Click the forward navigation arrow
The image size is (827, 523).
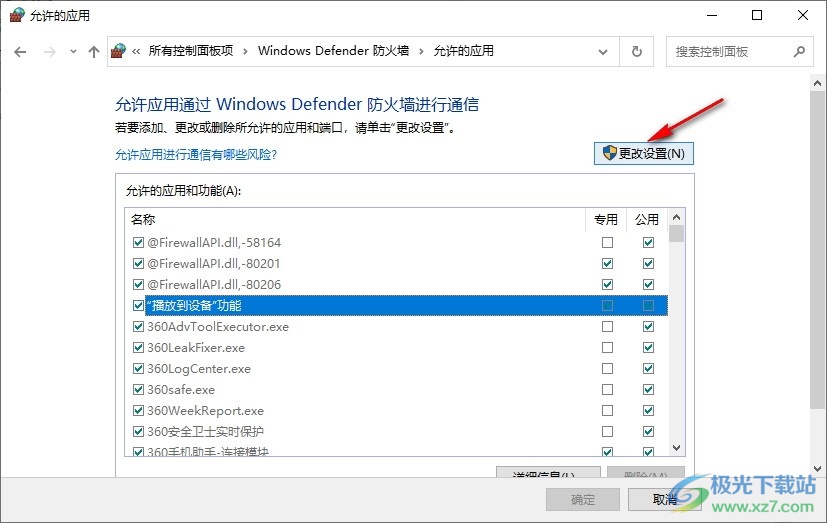(50, 52)
